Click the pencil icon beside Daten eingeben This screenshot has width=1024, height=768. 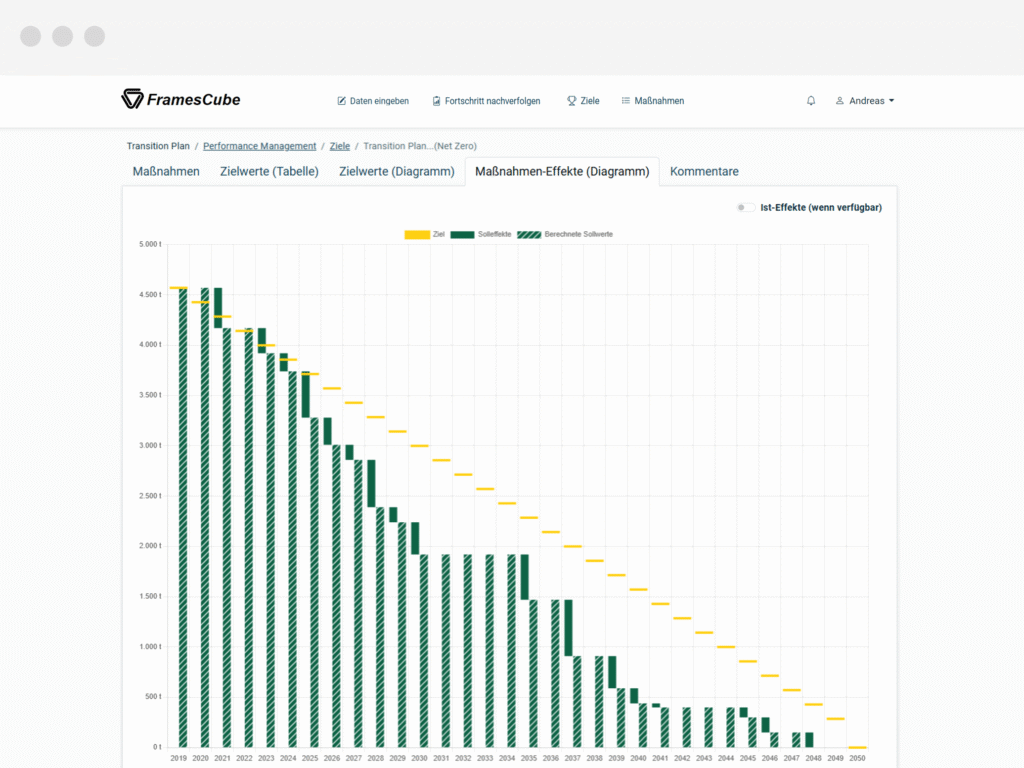342,101
